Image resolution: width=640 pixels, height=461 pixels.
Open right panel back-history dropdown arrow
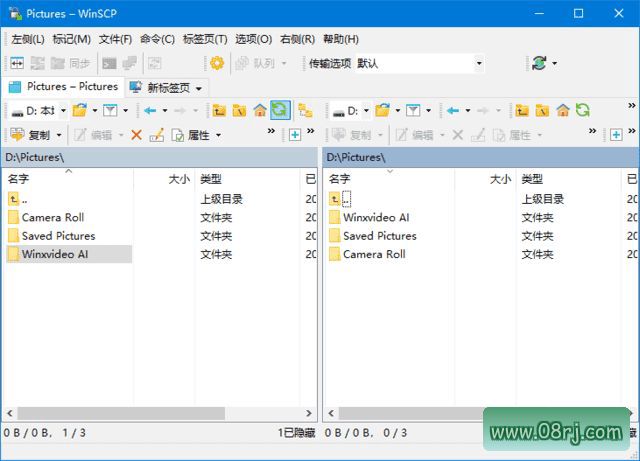(x=468, y=110)
